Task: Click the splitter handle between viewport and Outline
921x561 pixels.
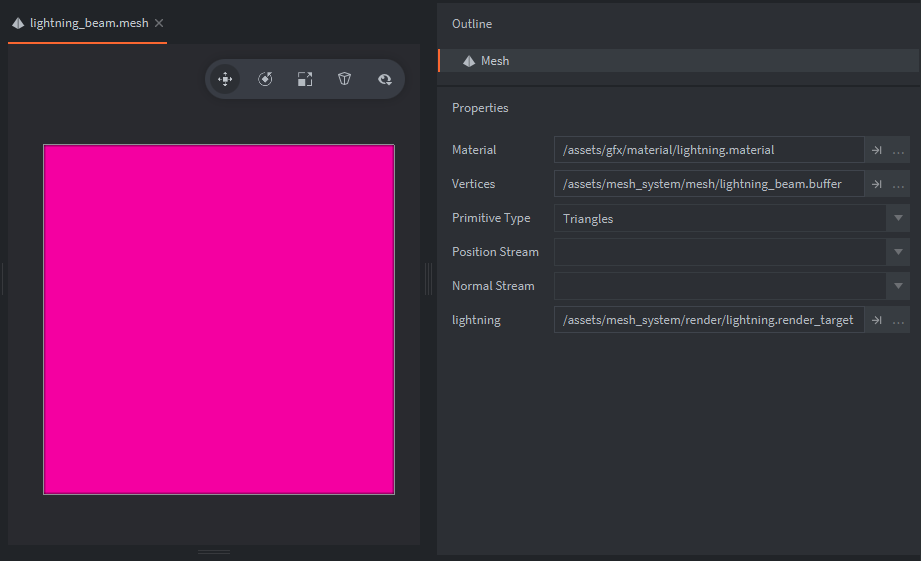Action: (429, 279)
